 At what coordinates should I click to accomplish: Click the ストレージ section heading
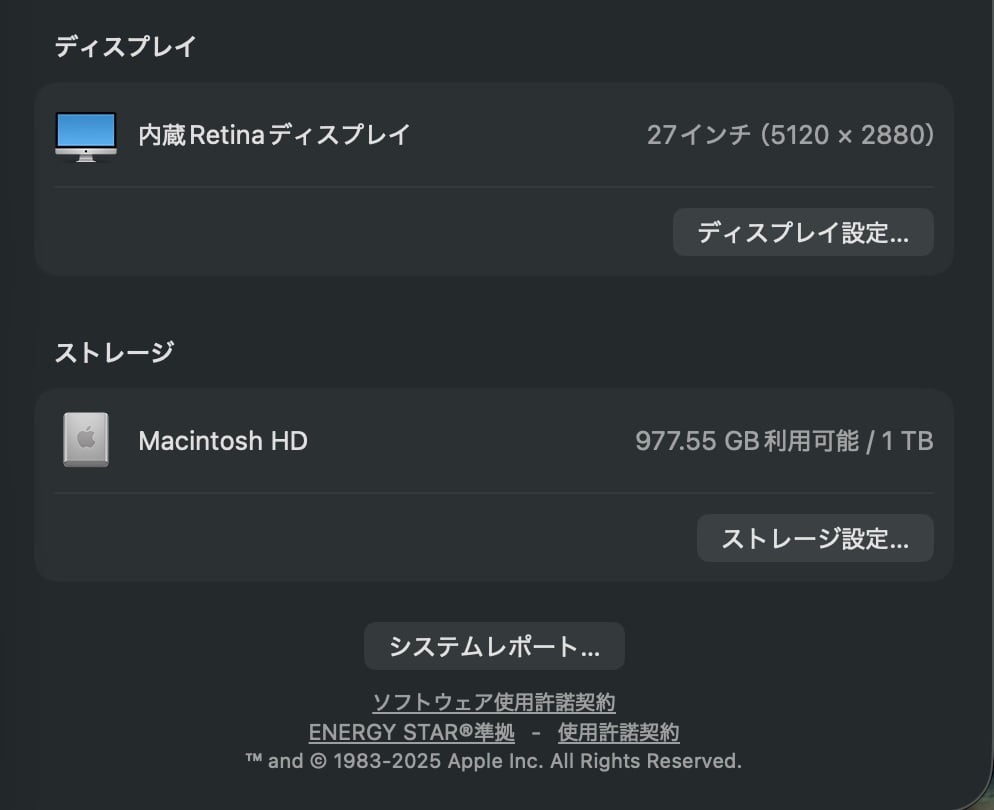(114, 352)
